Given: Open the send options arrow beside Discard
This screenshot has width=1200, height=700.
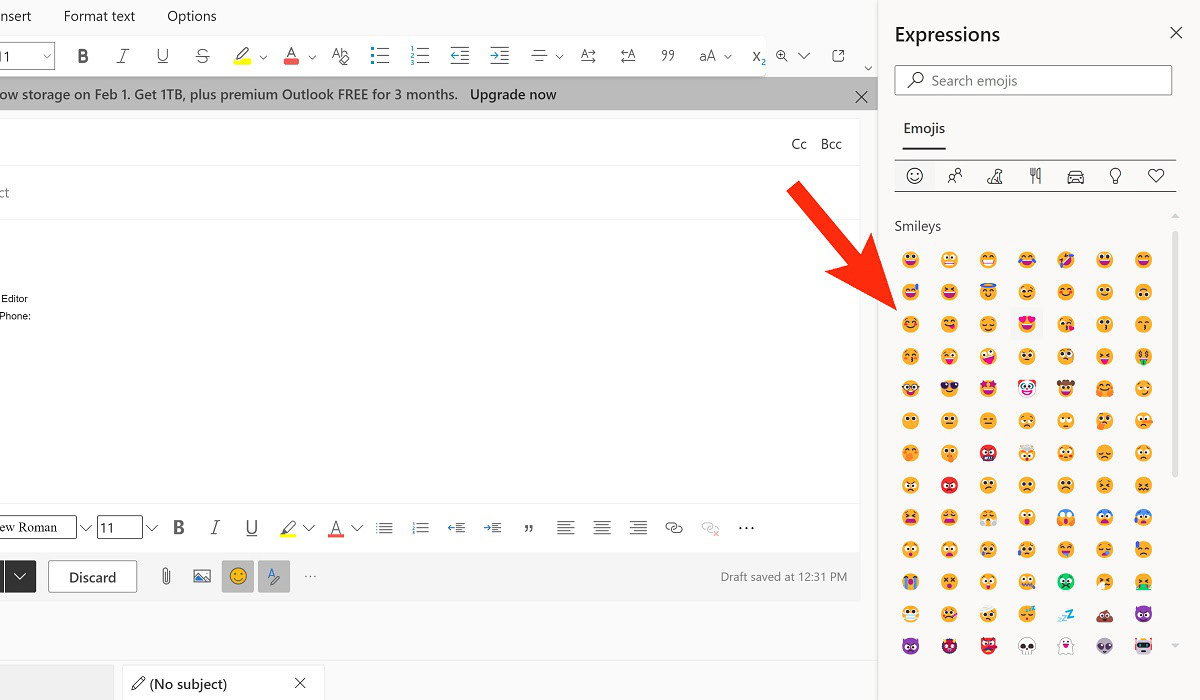Looking at the screenshot, I should pos(22,576).
